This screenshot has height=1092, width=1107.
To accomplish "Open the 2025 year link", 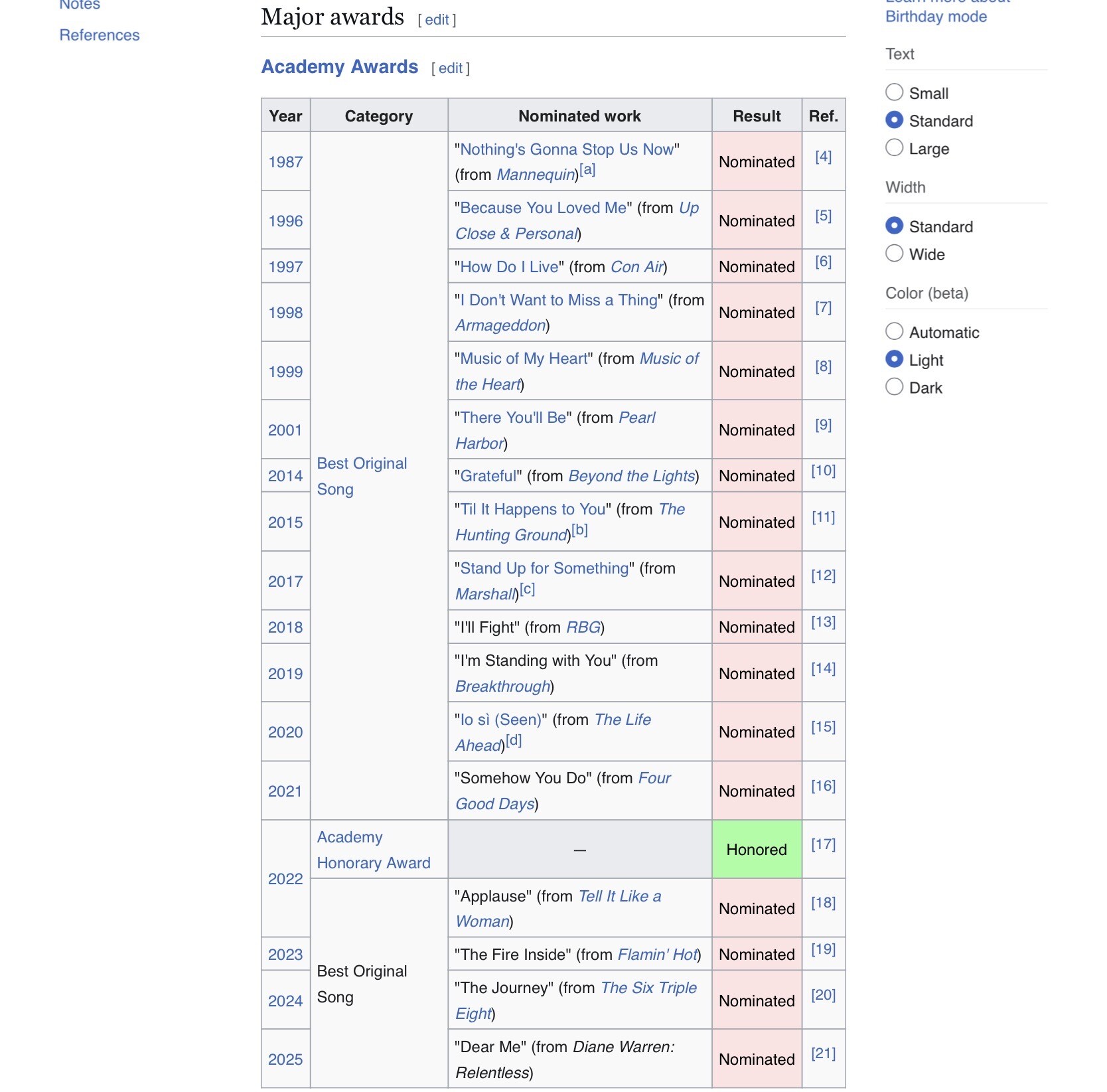I will click(285, 1059).
